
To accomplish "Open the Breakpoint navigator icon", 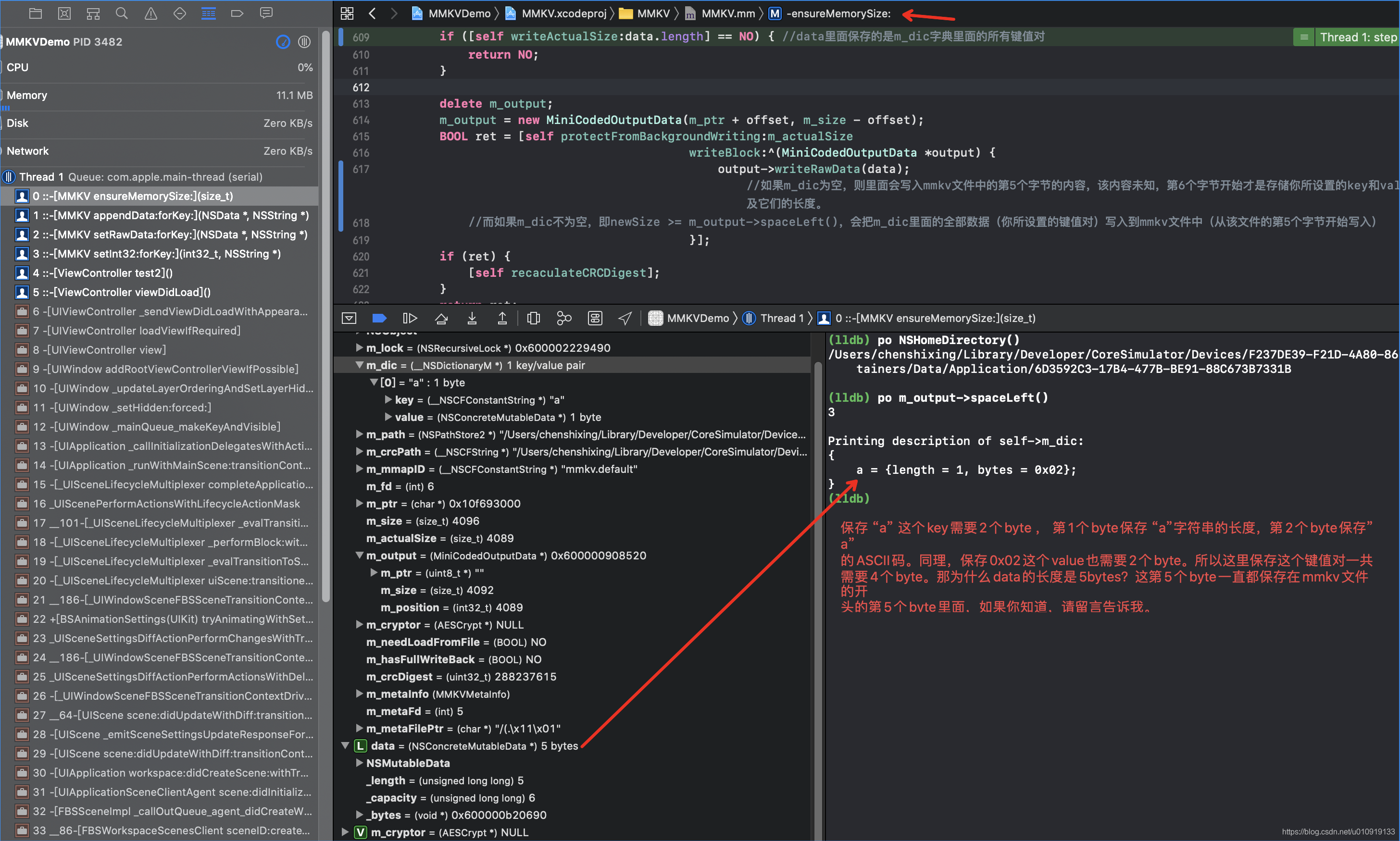I will (237, 13).
